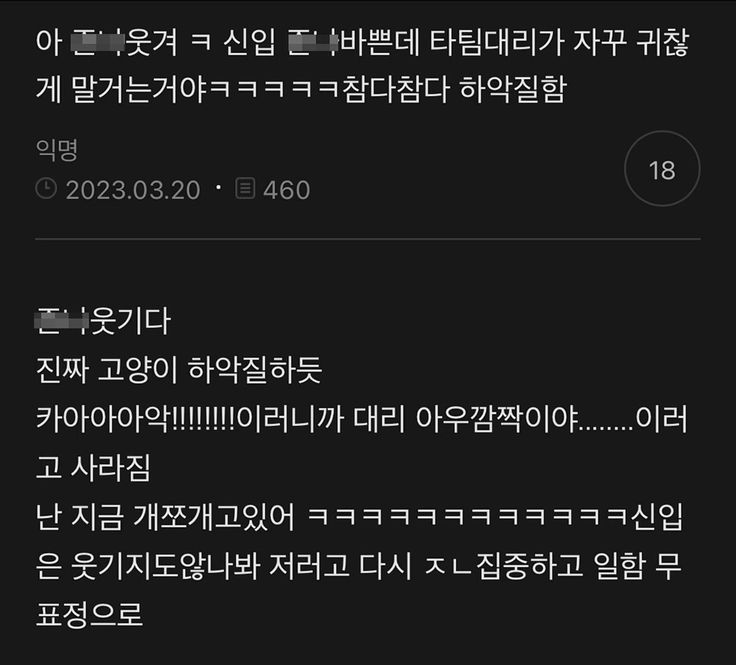
Task: Select the anonymous author label 익명
Action: pos(57,149)
